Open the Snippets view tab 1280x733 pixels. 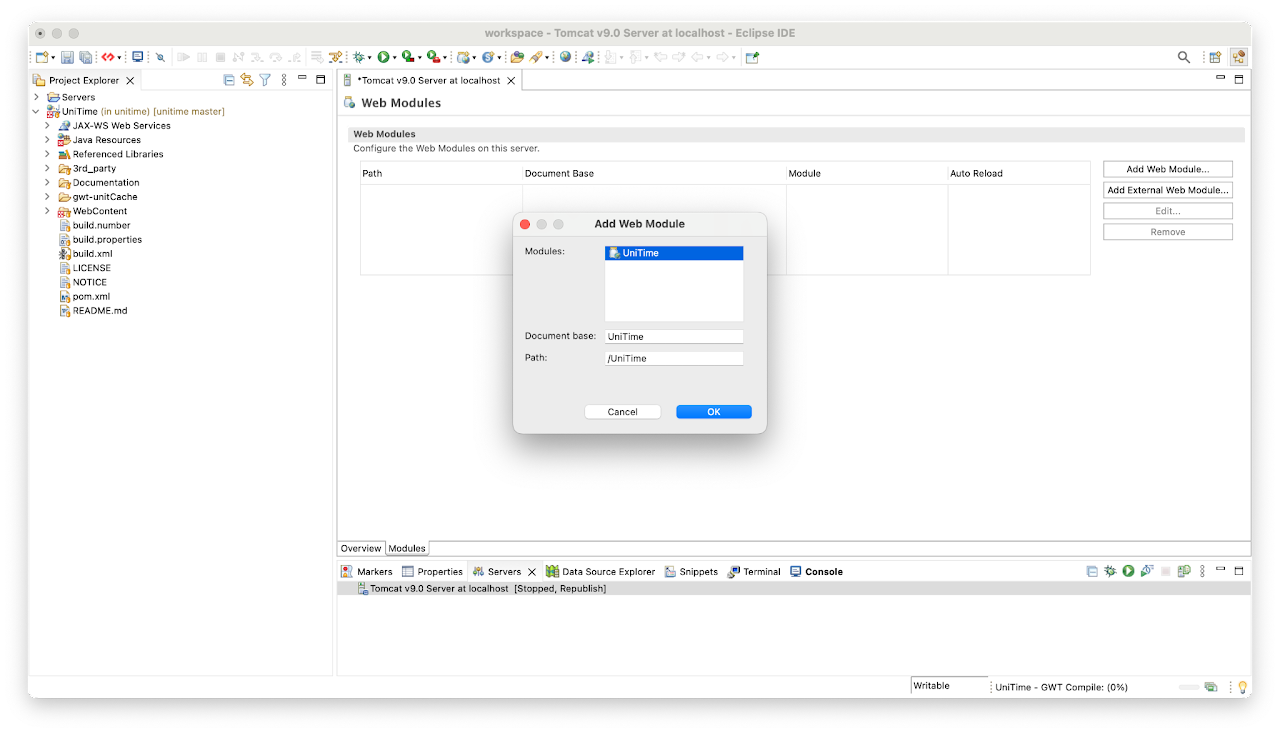(691, 571)
